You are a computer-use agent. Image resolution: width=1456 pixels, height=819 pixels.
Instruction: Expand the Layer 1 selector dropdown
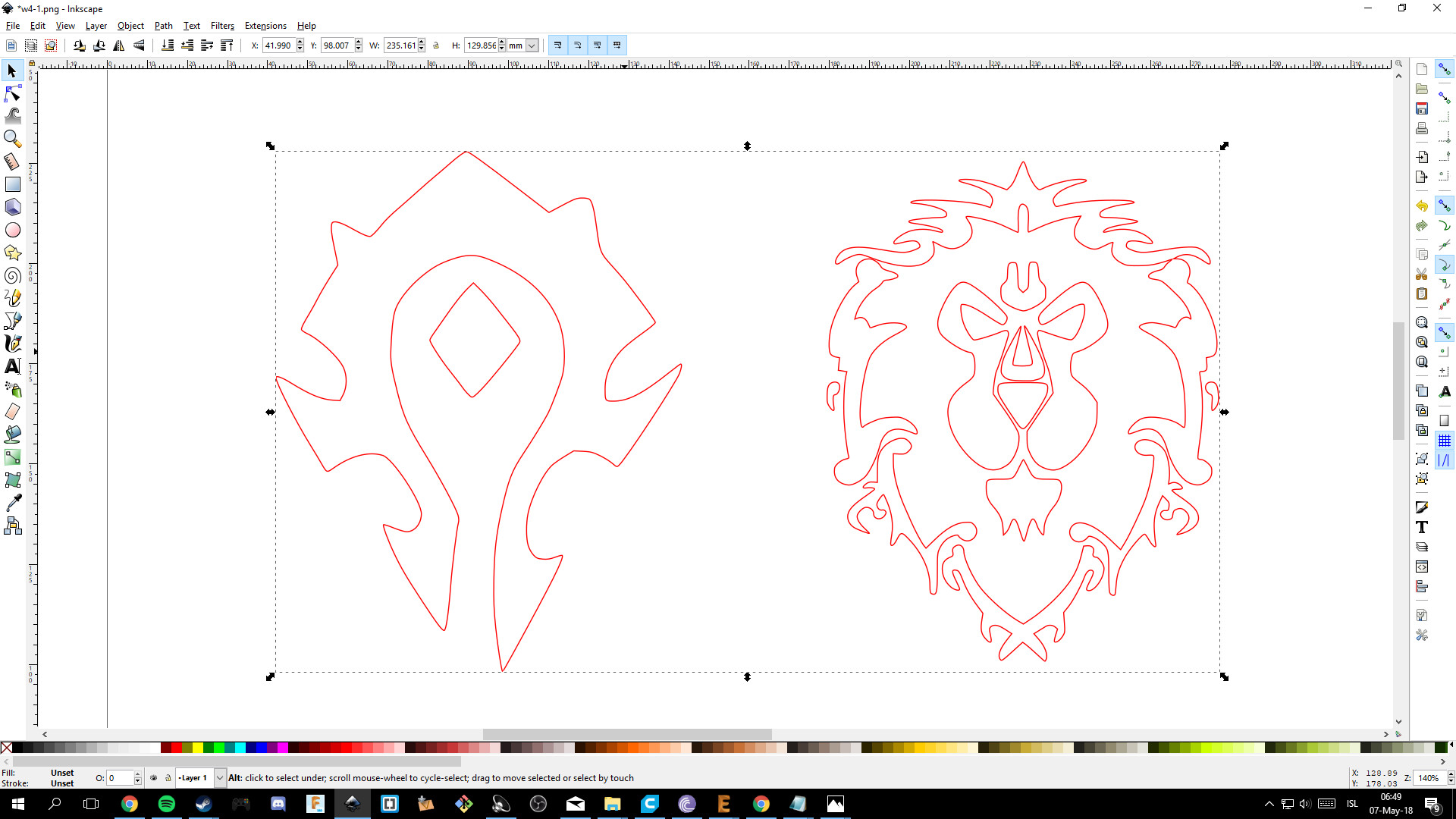[220, 778]
